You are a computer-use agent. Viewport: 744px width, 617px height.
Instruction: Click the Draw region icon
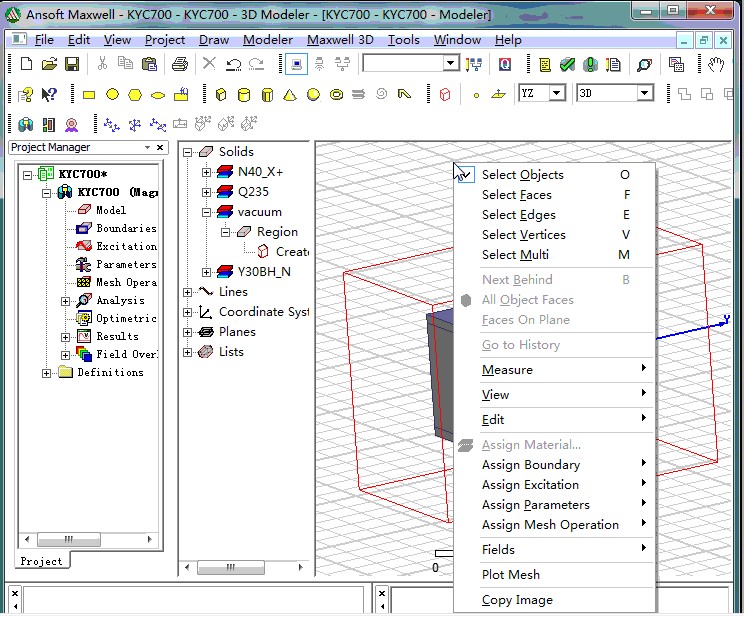click(x=445, y=94)
